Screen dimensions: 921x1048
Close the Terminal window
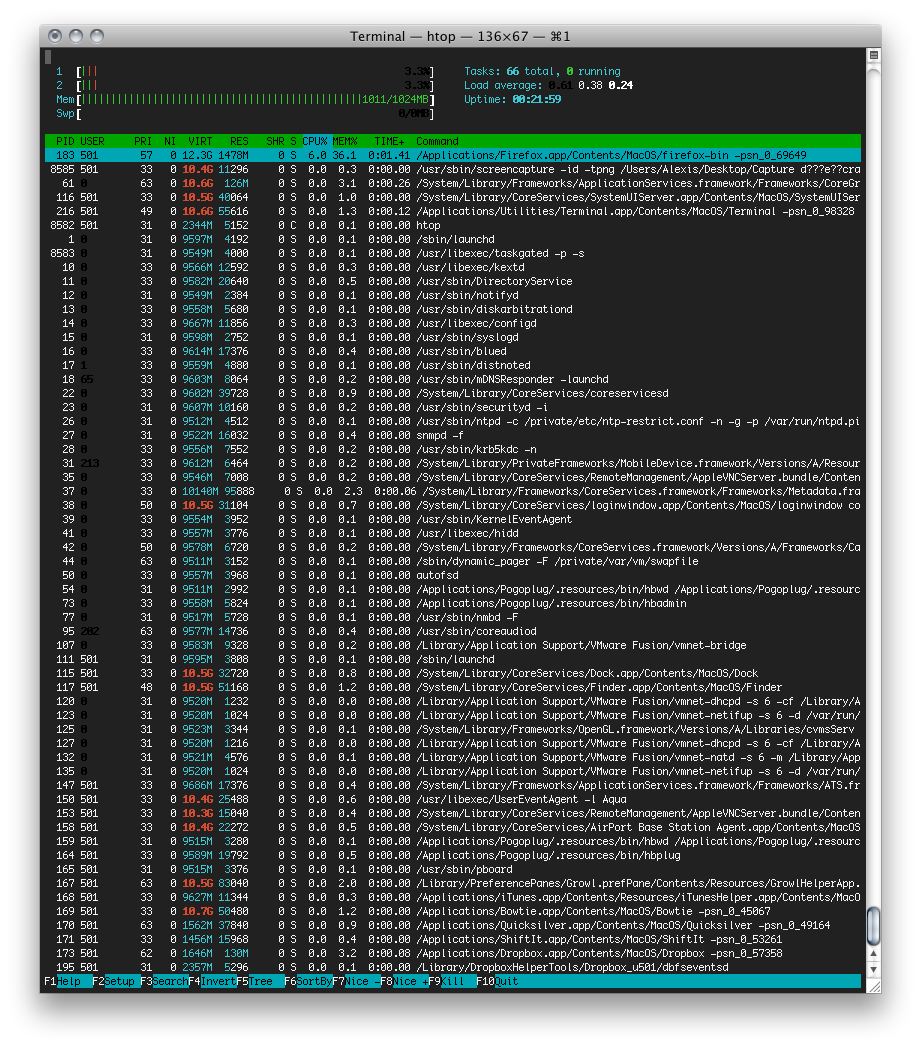click(55, 36)
